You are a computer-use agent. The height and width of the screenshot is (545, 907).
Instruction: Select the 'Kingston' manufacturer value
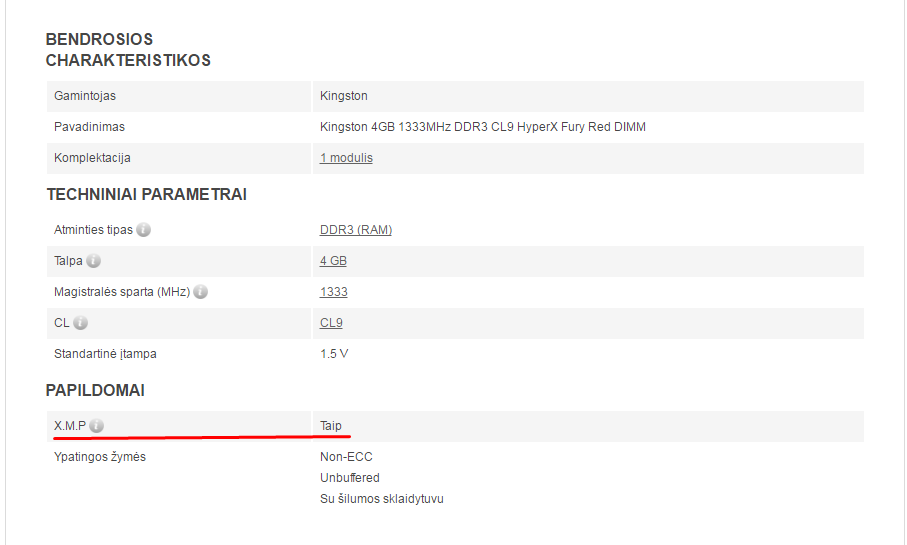pos(344,96)
